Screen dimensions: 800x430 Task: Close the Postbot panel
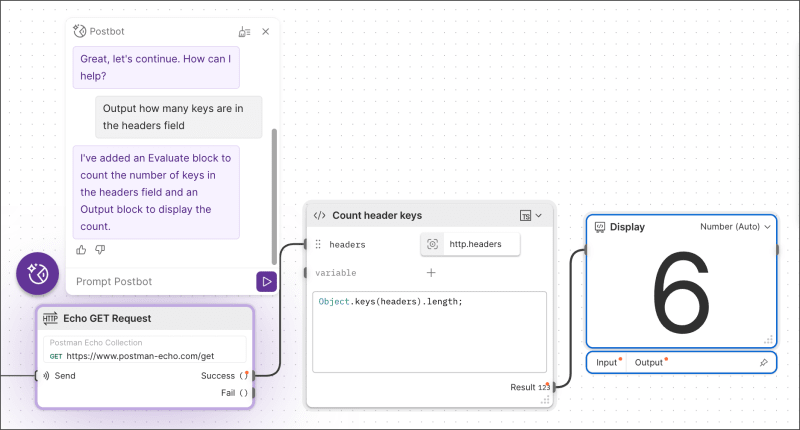pyautogui.click(x=265, y=32)
